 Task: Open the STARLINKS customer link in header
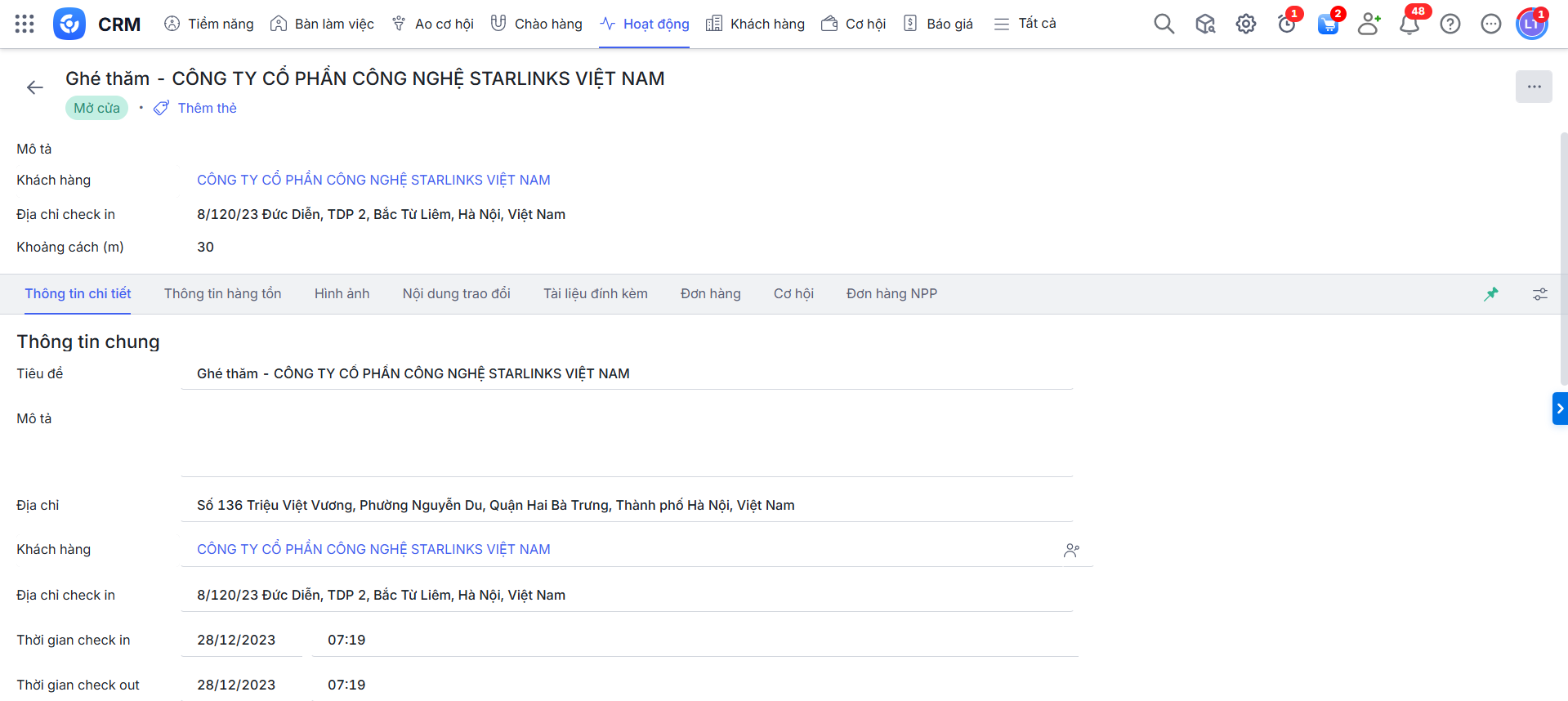pyautogui.click(x=373, y=180)
